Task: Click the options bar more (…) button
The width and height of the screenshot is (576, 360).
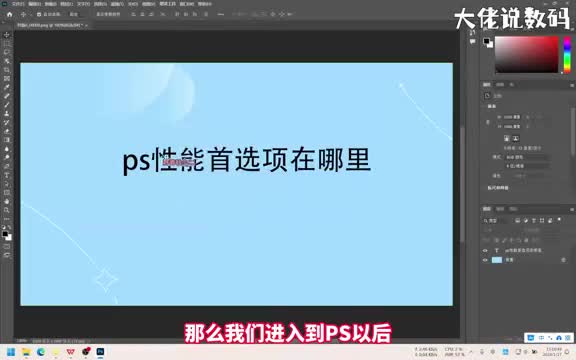Action: [x=220, y=14]
